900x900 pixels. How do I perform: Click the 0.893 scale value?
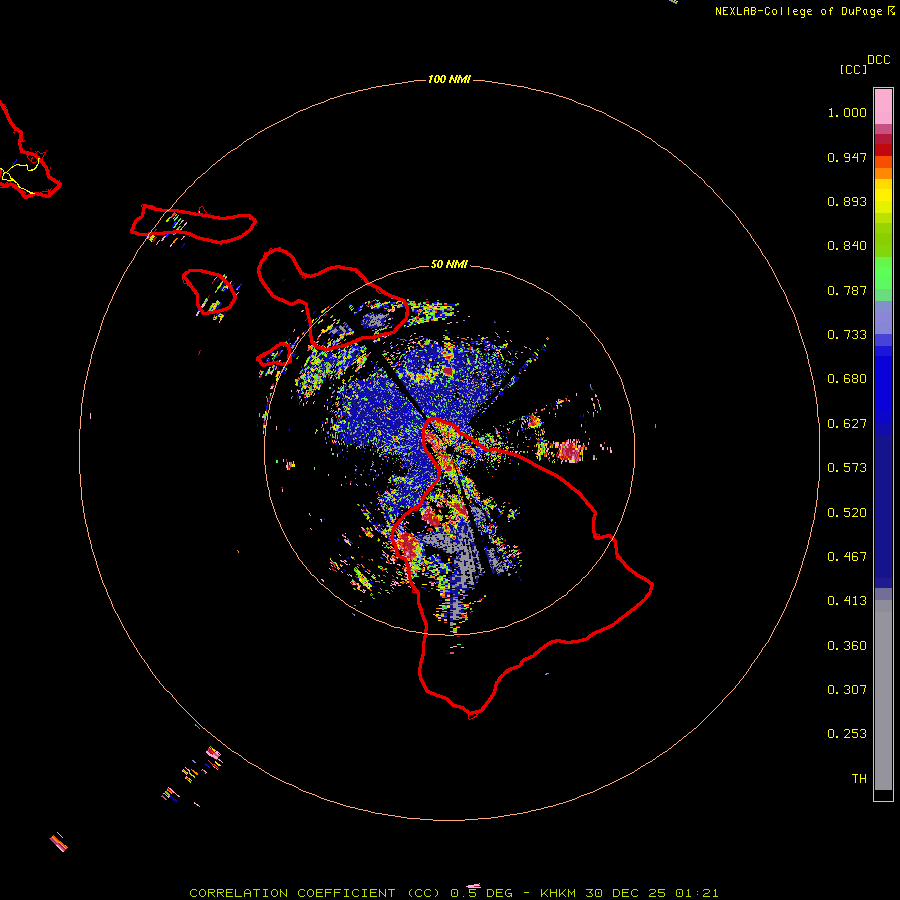pyautogui.click(x=847, y=201)
